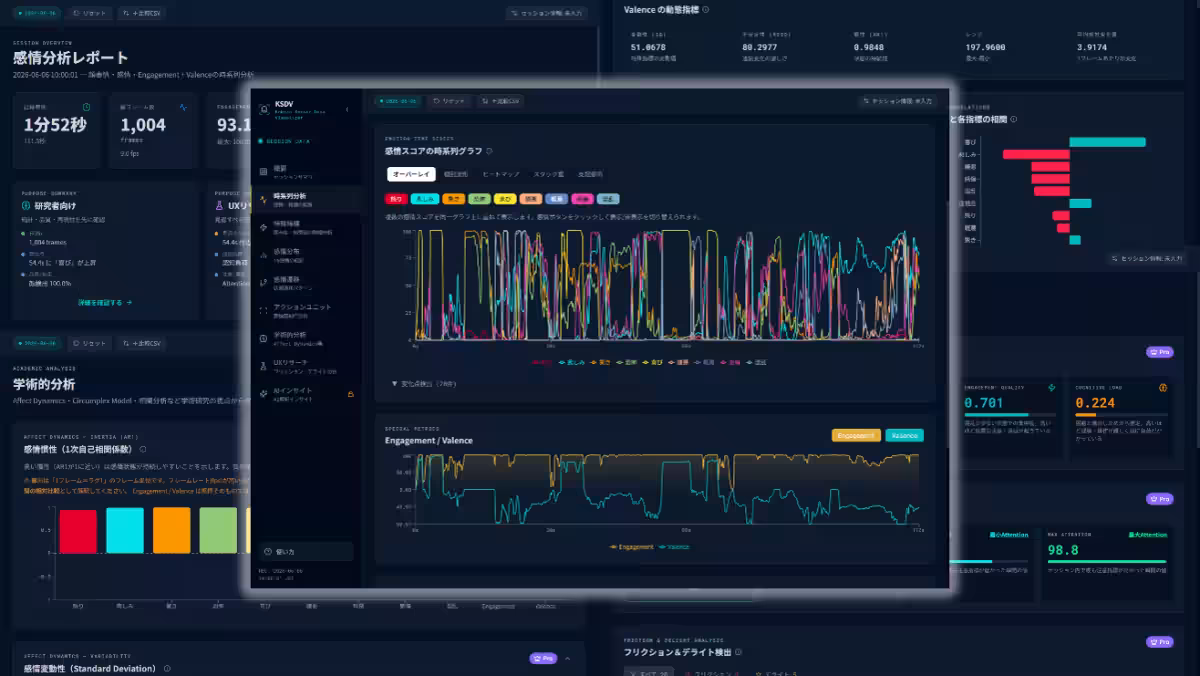Select the オーバーレイ tab
The image size is (1200, 676).
pyautogui.click(x=411, y=175)
